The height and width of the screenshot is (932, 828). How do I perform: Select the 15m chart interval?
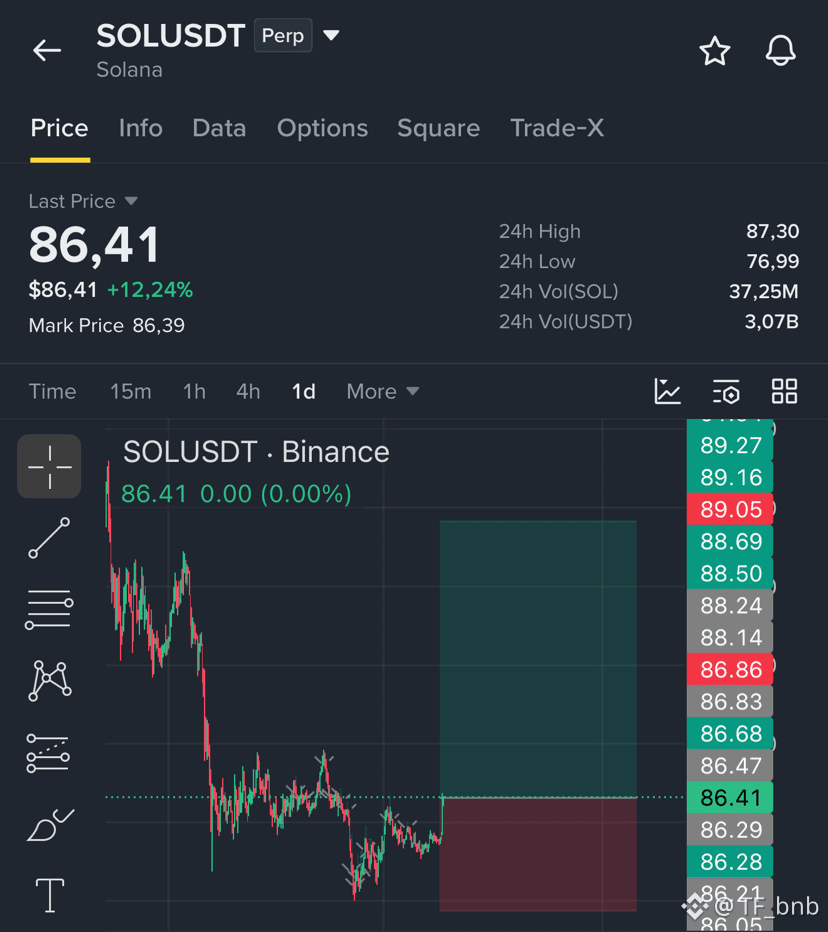click(x=131, y=392)
